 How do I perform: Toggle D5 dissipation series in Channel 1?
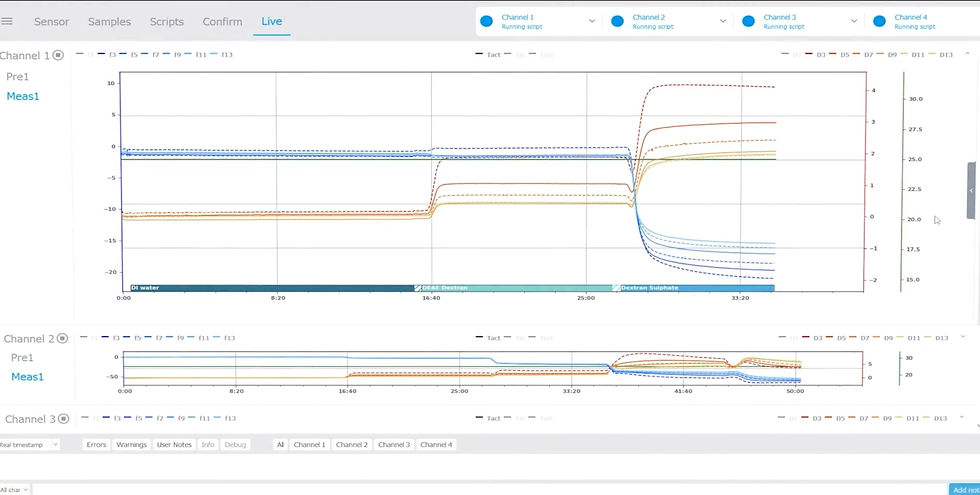pyautogui.click(x=839, y=55)
